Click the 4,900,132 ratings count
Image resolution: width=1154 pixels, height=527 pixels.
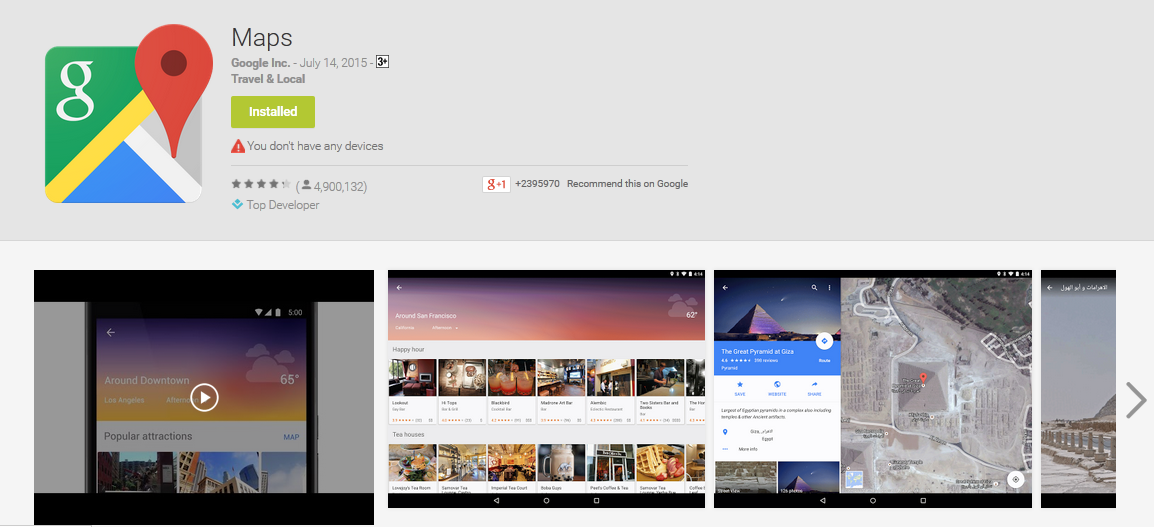tap(339, 186)
